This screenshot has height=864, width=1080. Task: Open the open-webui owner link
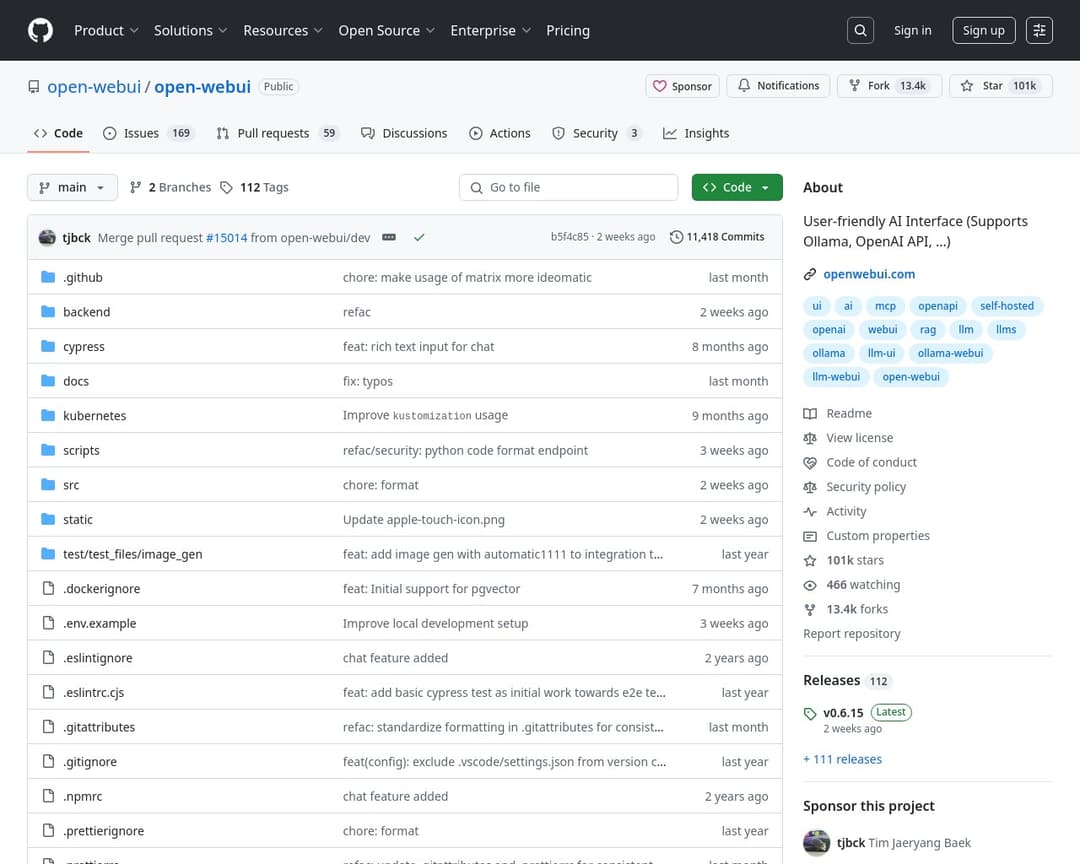coord(94,87)
